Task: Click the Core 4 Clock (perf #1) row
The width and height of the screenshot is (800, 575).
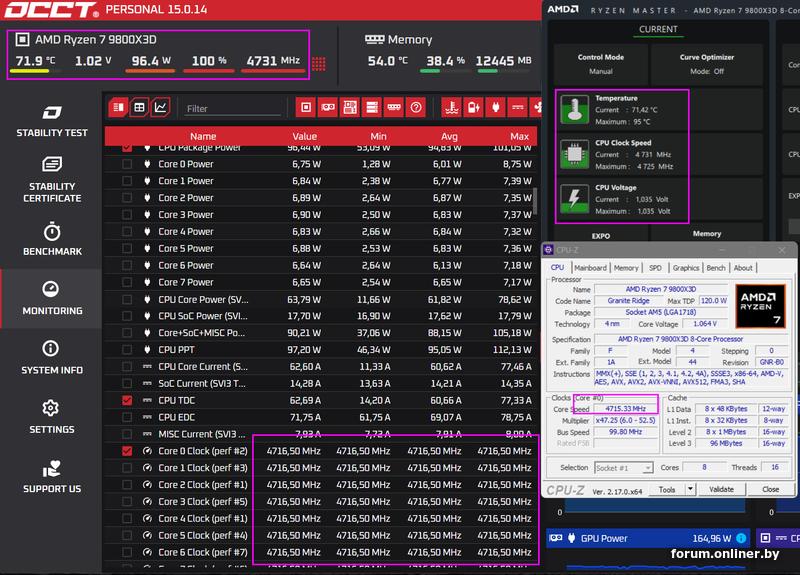Action: point(320,518)
